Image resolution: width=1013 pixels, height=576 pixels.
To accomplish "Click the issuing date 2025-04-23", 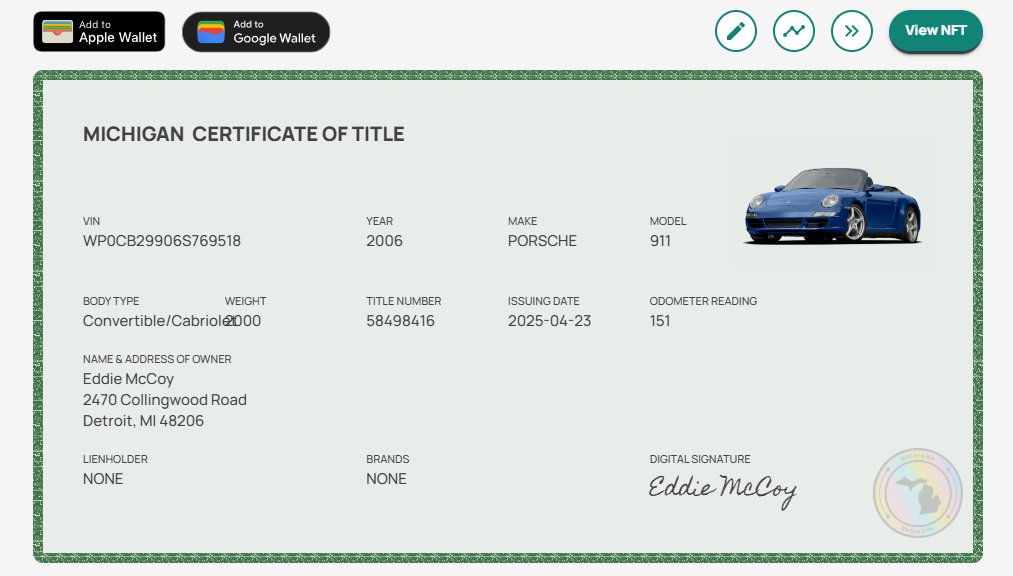I will click(549, 321).
